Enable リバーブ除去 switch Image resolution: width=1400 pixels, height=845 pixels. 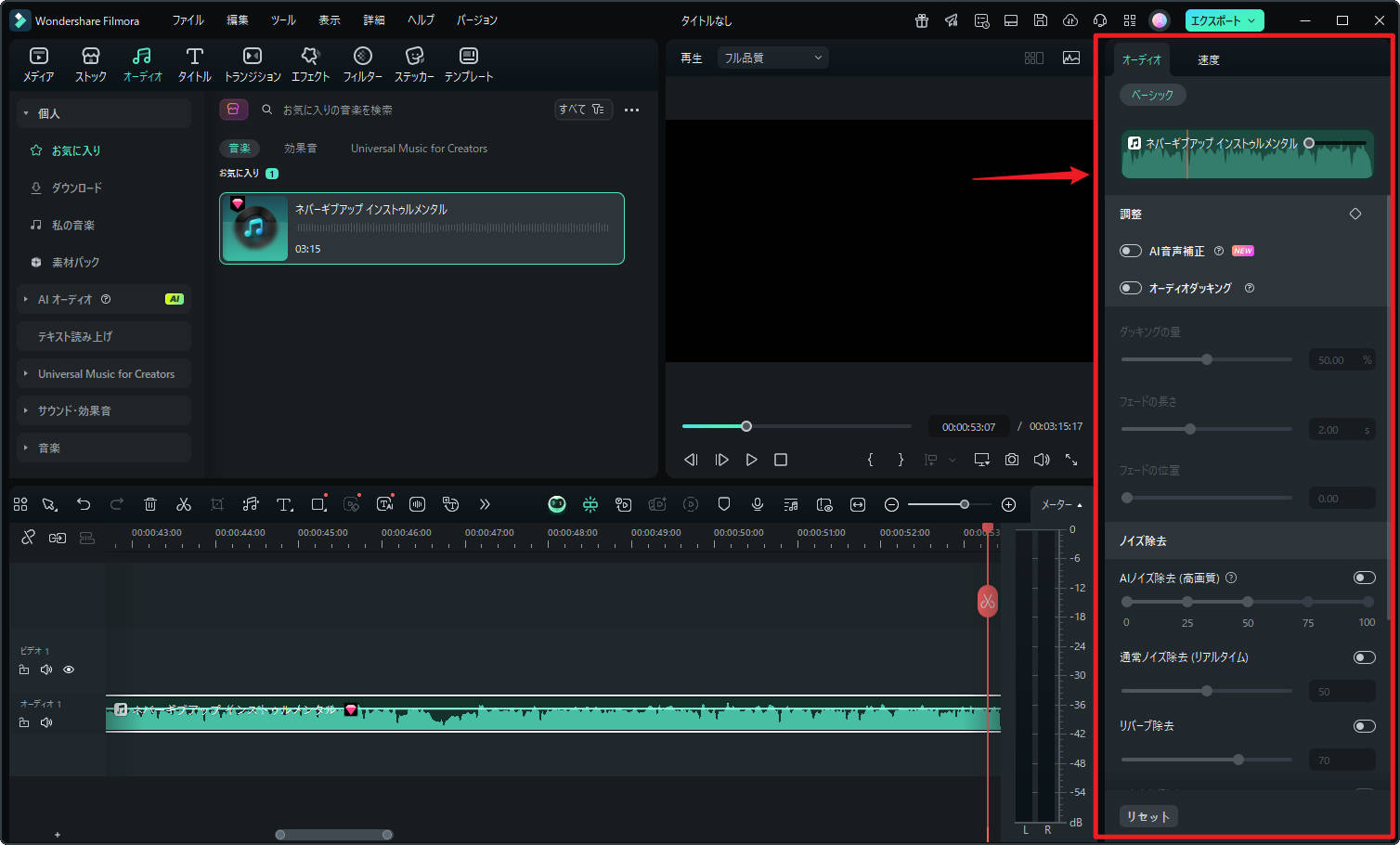(1365, 726)
